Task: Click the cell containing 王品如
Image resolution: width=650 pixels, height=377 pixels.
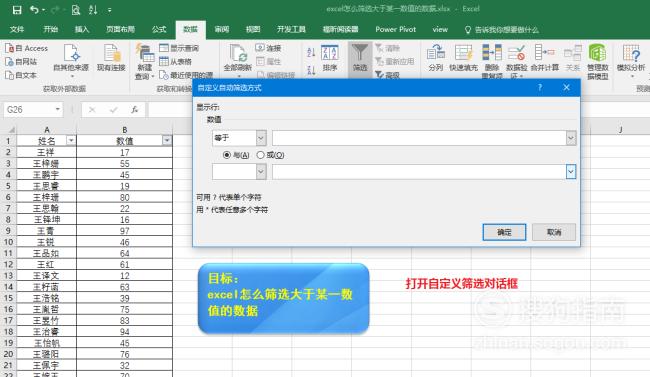Action: (x=46, y=253)
